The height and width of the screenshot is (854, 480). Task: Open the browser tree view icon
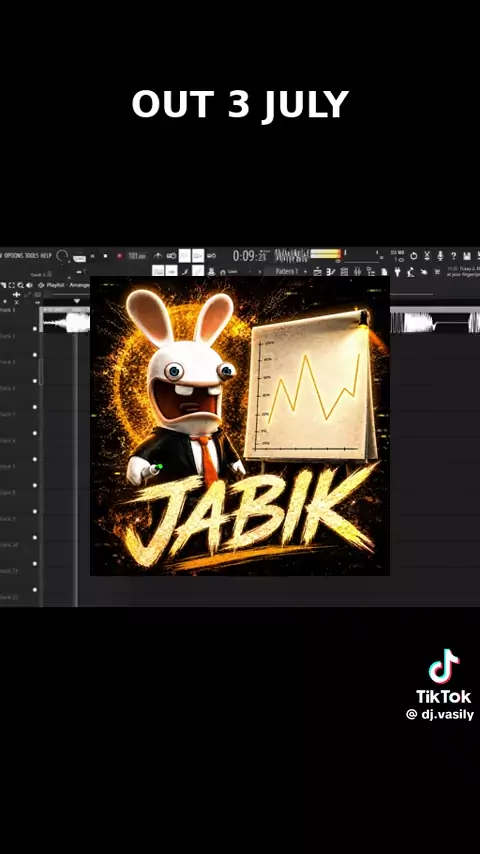(370, 271)
